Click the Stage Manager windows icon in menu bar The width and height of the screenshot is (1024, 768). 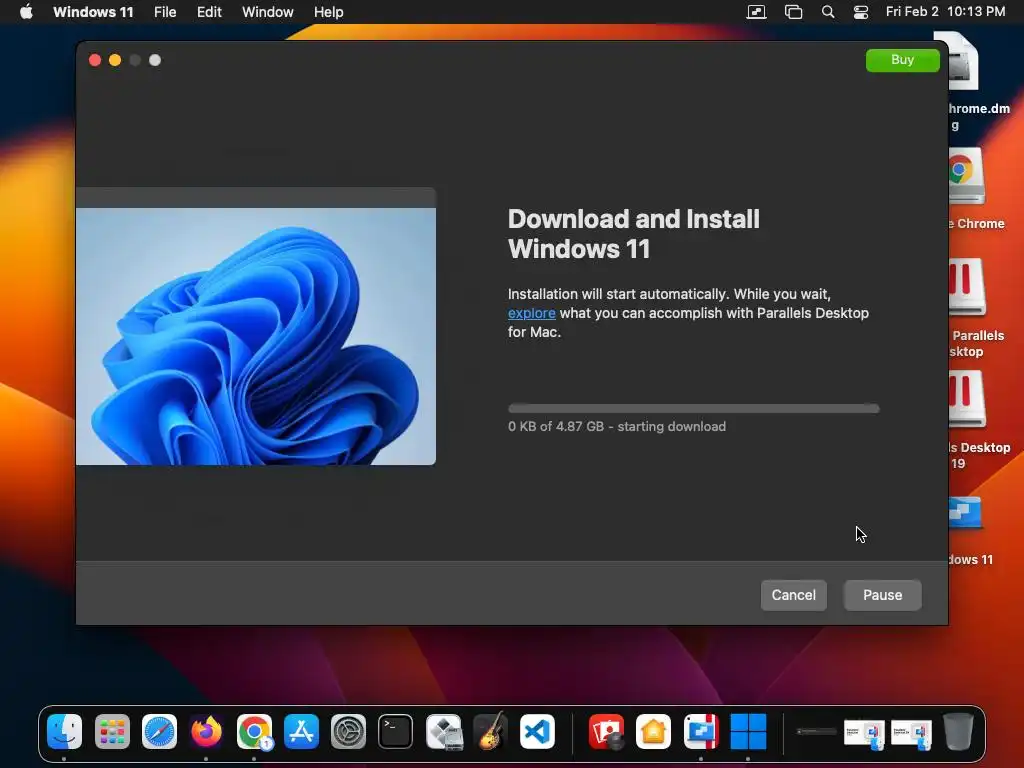pos(793,12)
